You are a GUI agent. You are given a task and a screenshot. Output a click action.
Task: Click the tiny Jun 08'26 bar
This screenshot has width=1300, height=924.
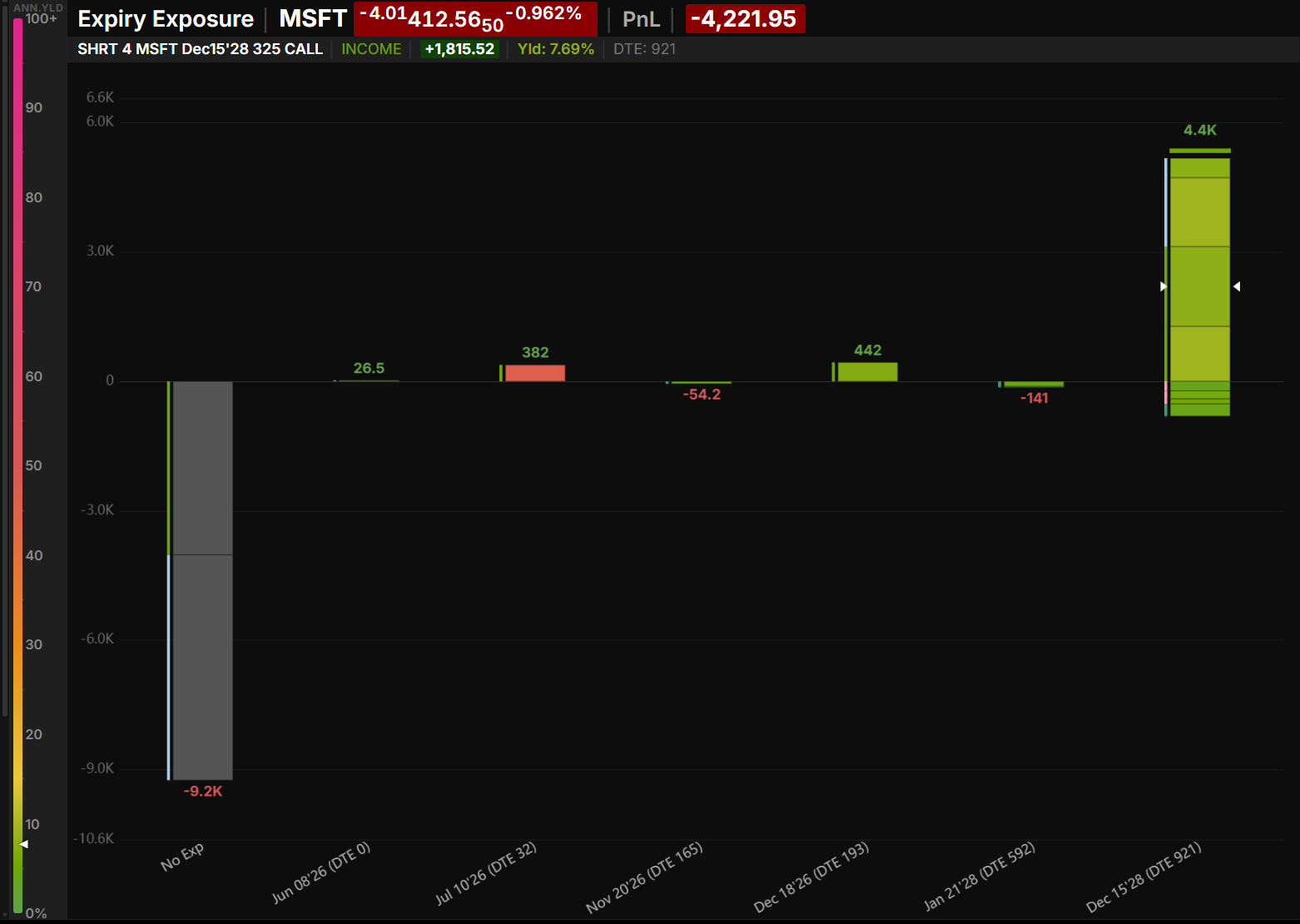point(369,380)
